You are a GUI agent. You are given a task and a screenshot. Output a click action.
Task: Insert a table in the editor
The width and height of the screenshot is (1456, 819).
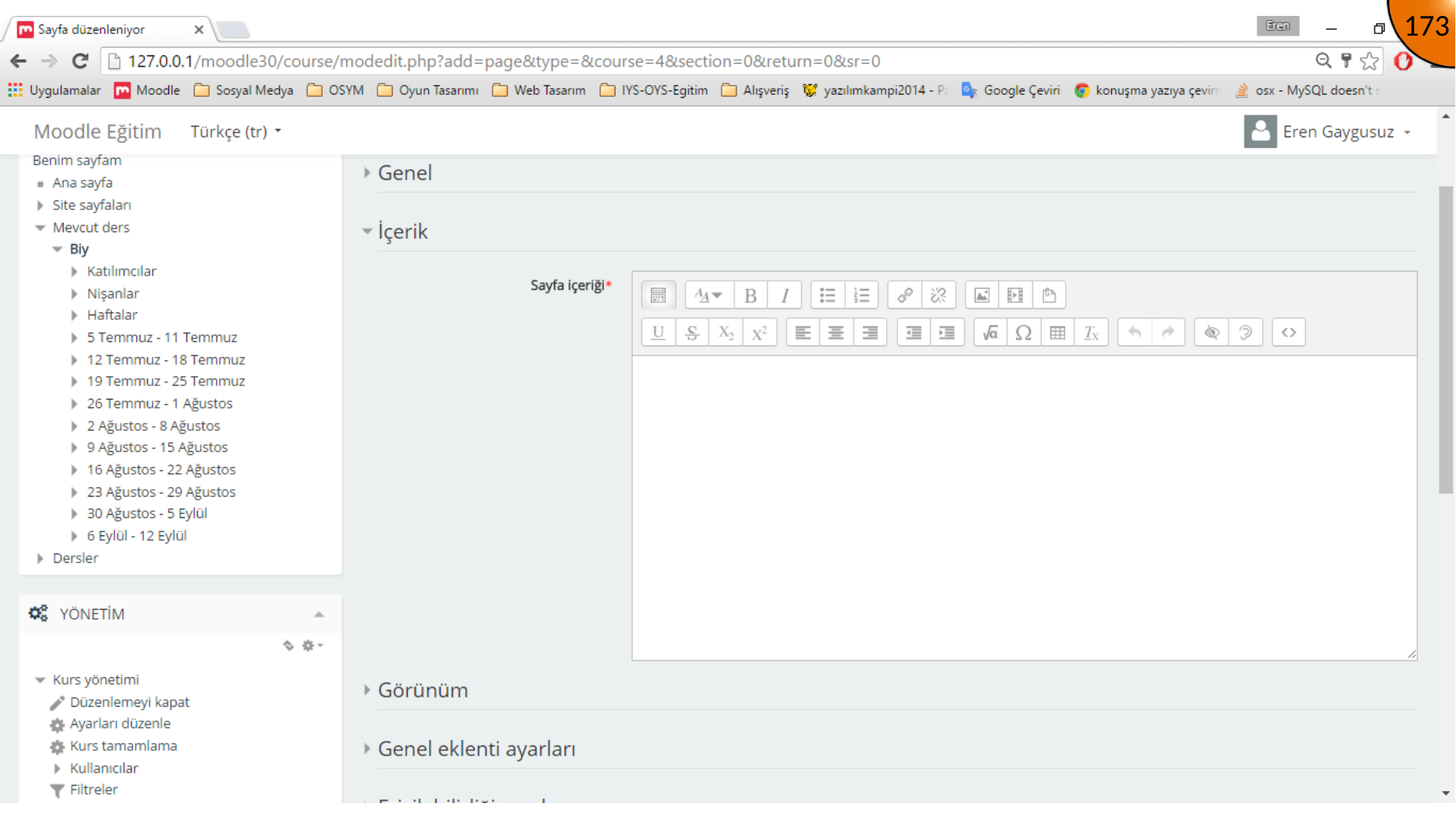[1058, 332]
